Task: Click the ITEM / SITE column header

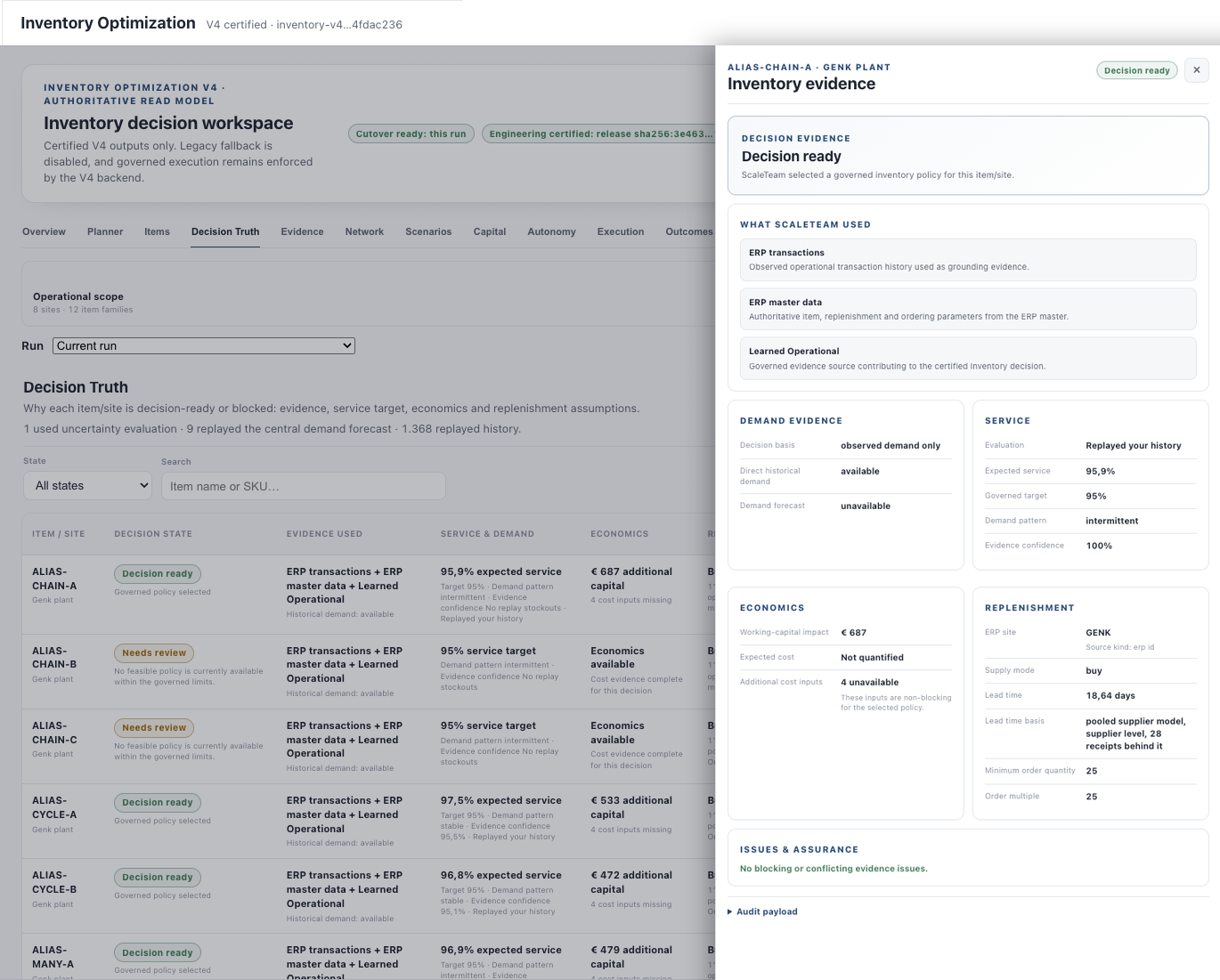Action: tap(59, 534)
